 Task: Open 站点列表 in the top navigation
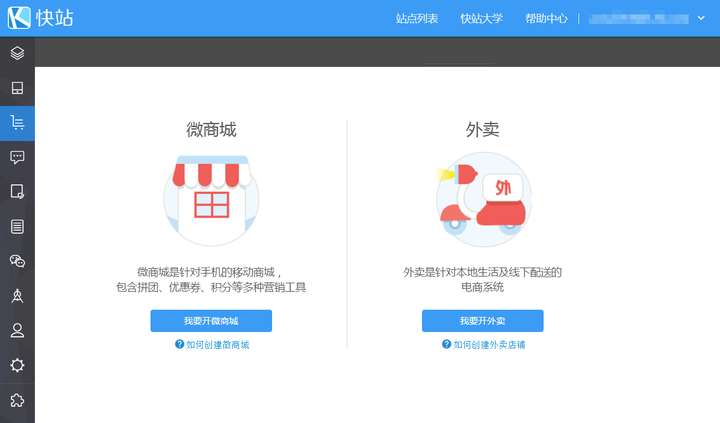pyautogui.click(x=417, y=19)
